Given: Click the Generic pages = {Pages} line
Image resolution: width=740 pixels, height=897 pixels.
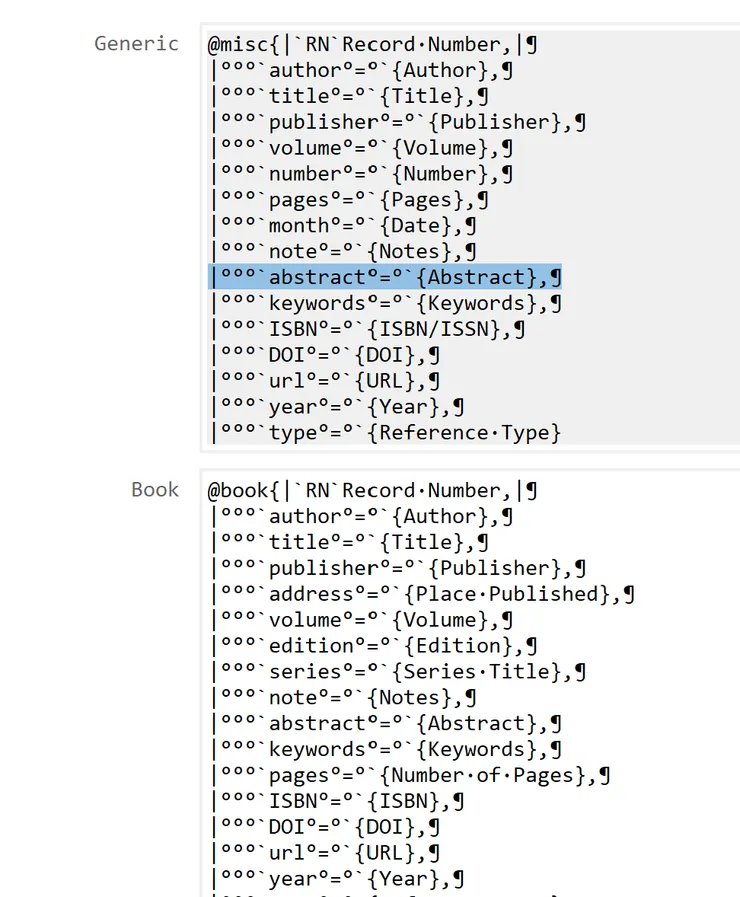Looking at the screenshot, I should (350, 200).
